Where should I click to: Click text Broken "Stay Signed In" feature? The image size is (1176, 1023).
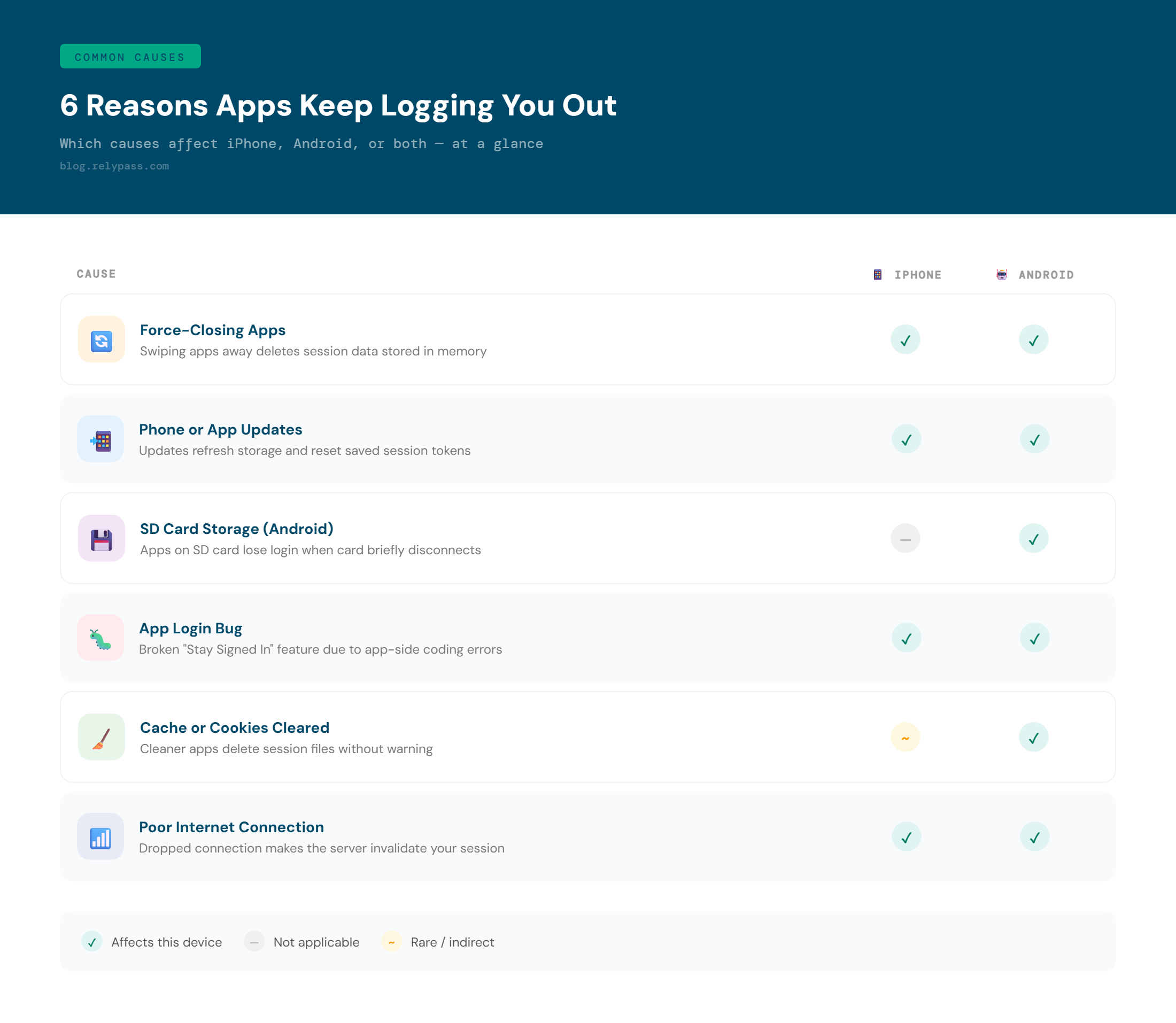point(320,649)
